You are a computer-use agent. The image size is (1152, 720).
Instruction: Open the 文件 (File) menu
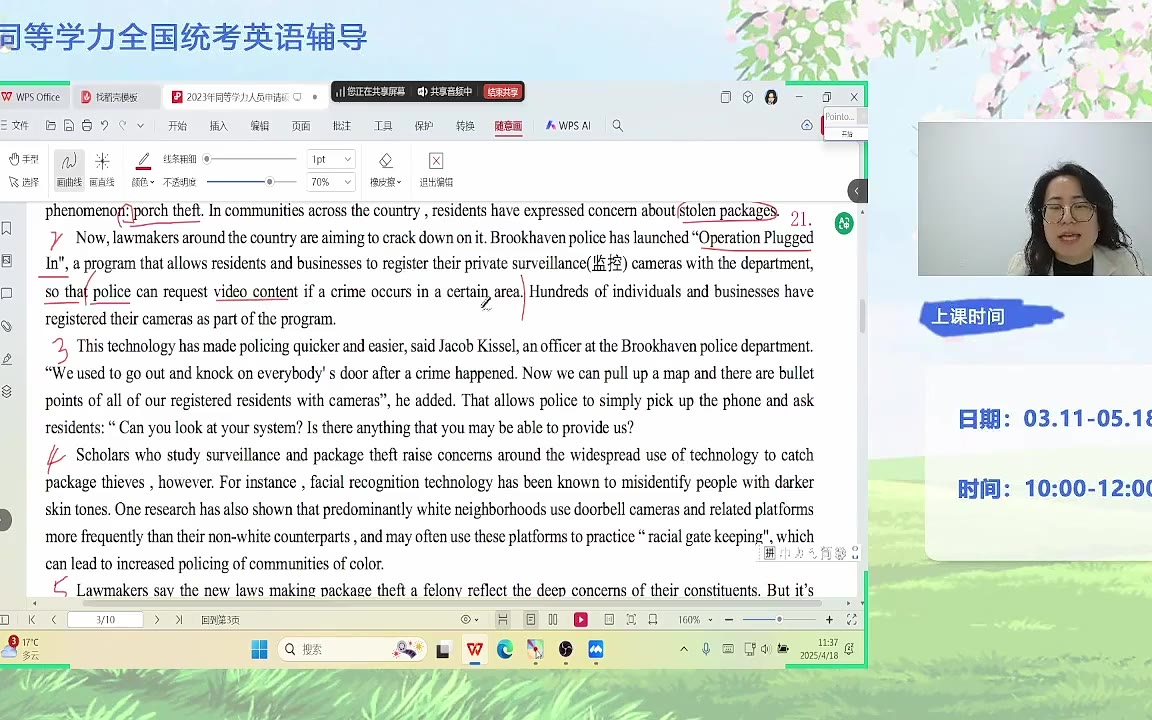click(15, 126)
